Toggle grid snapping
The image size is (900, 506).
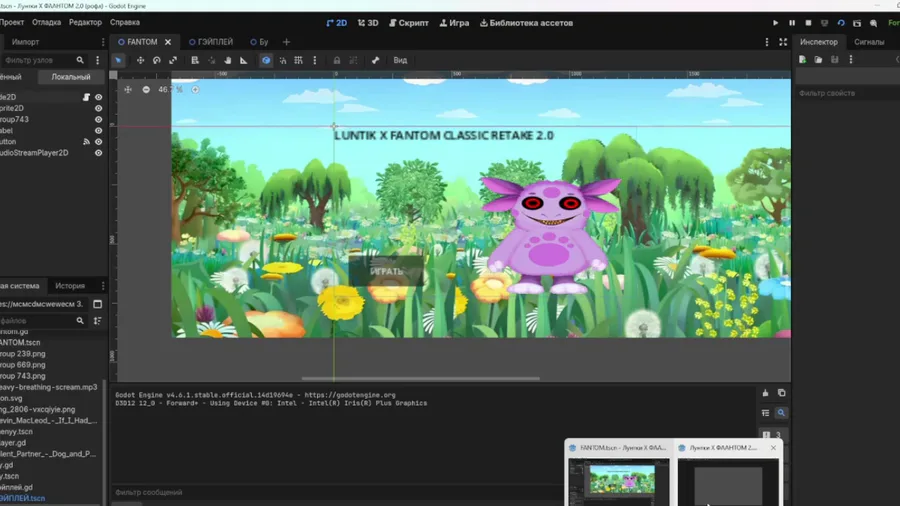[298, 60]
